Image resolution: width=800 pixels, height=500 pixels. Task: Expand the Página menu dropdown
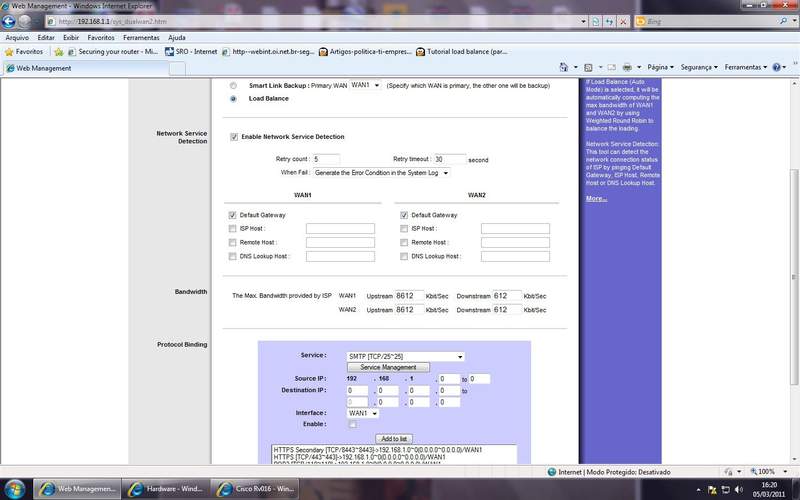pos(660,67)
